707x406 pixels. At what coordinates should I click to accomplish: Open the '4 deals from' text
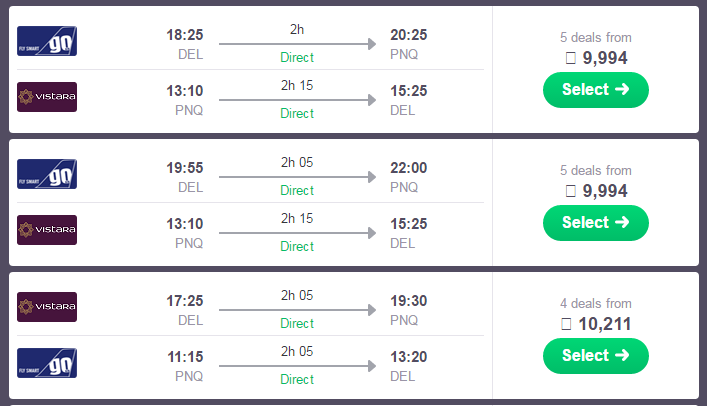pos(596,304)
